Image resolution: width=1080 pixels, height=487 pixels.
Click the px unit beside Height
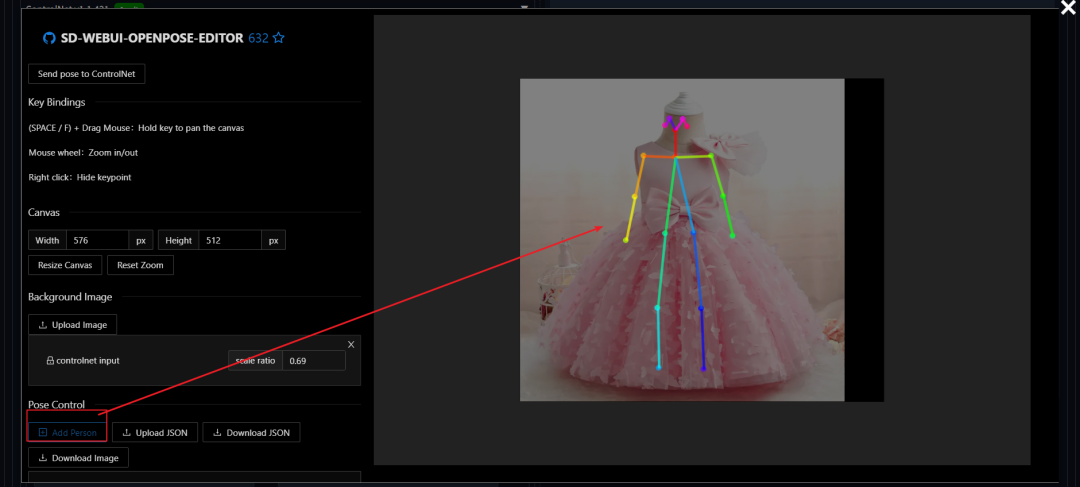(273, 240)
